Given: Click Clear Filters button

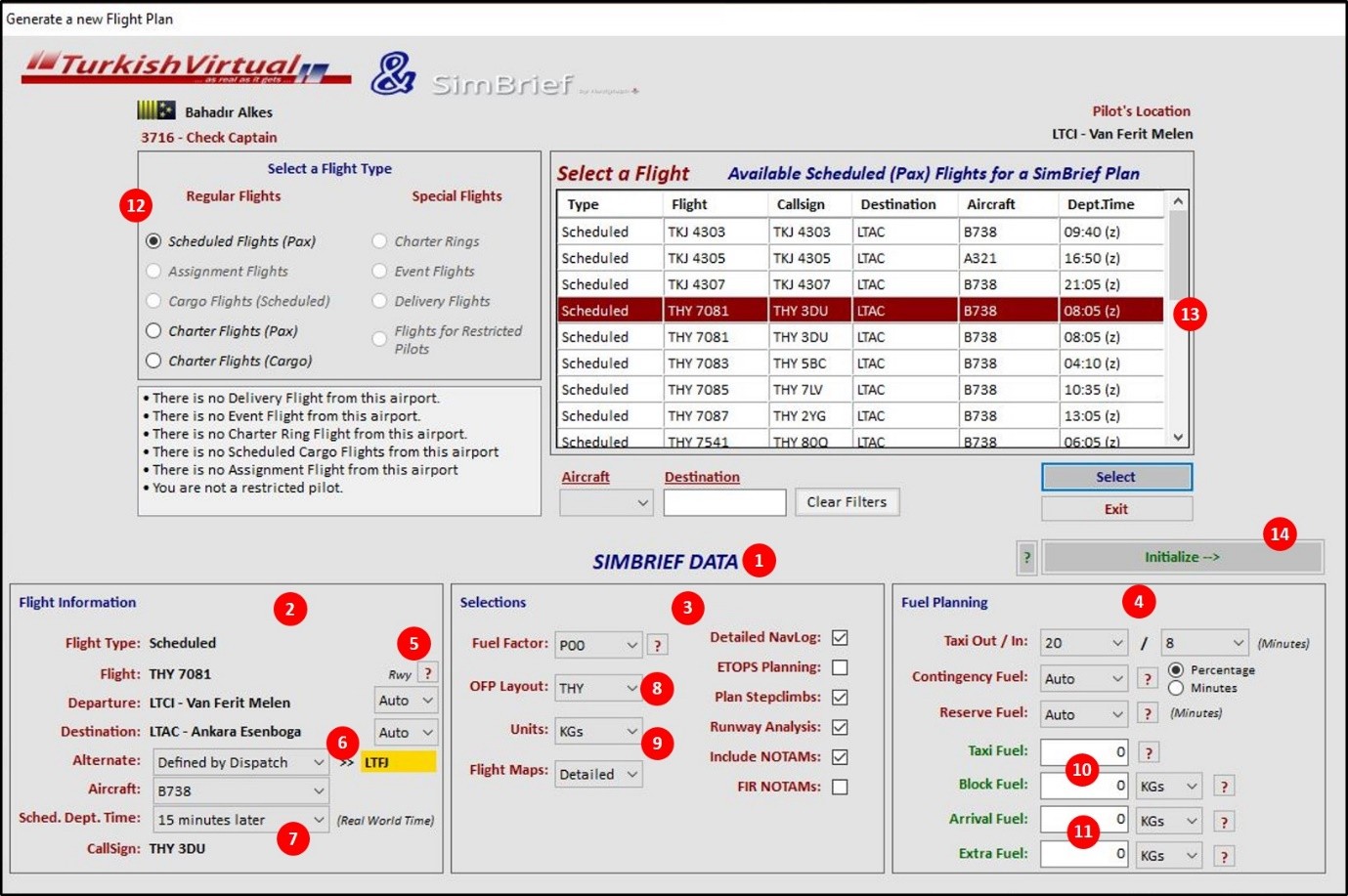Looking at the screenshot, I should 847,502.
